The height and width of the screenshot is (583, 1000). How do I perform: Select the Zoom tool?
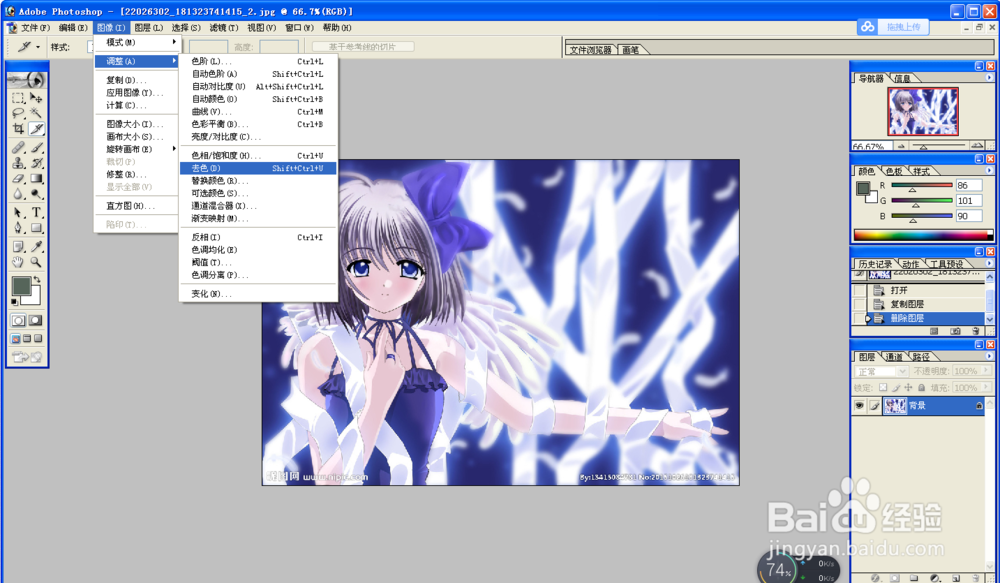36,262
